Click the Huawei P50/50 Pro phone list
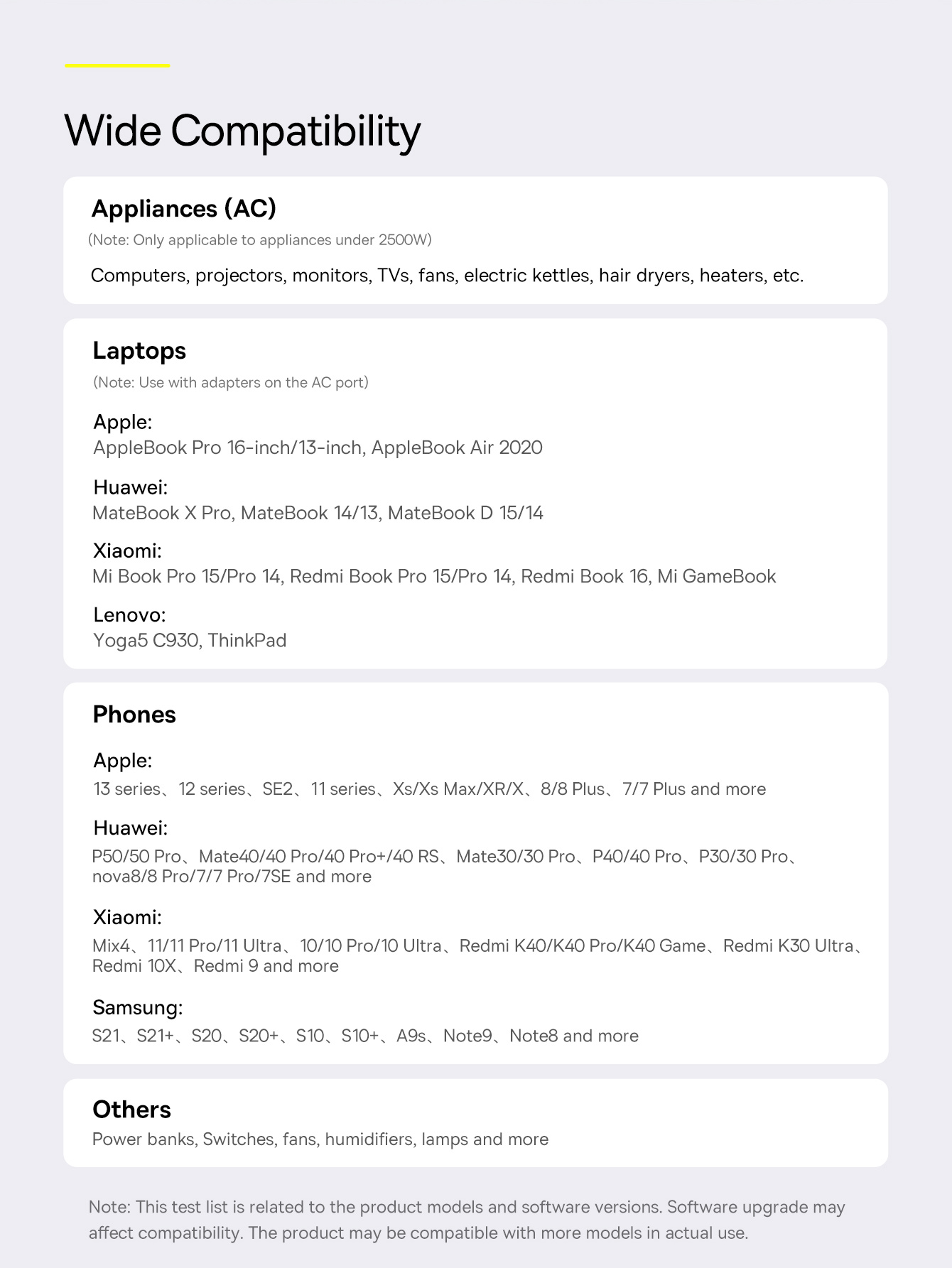 [x=445, y=867]
